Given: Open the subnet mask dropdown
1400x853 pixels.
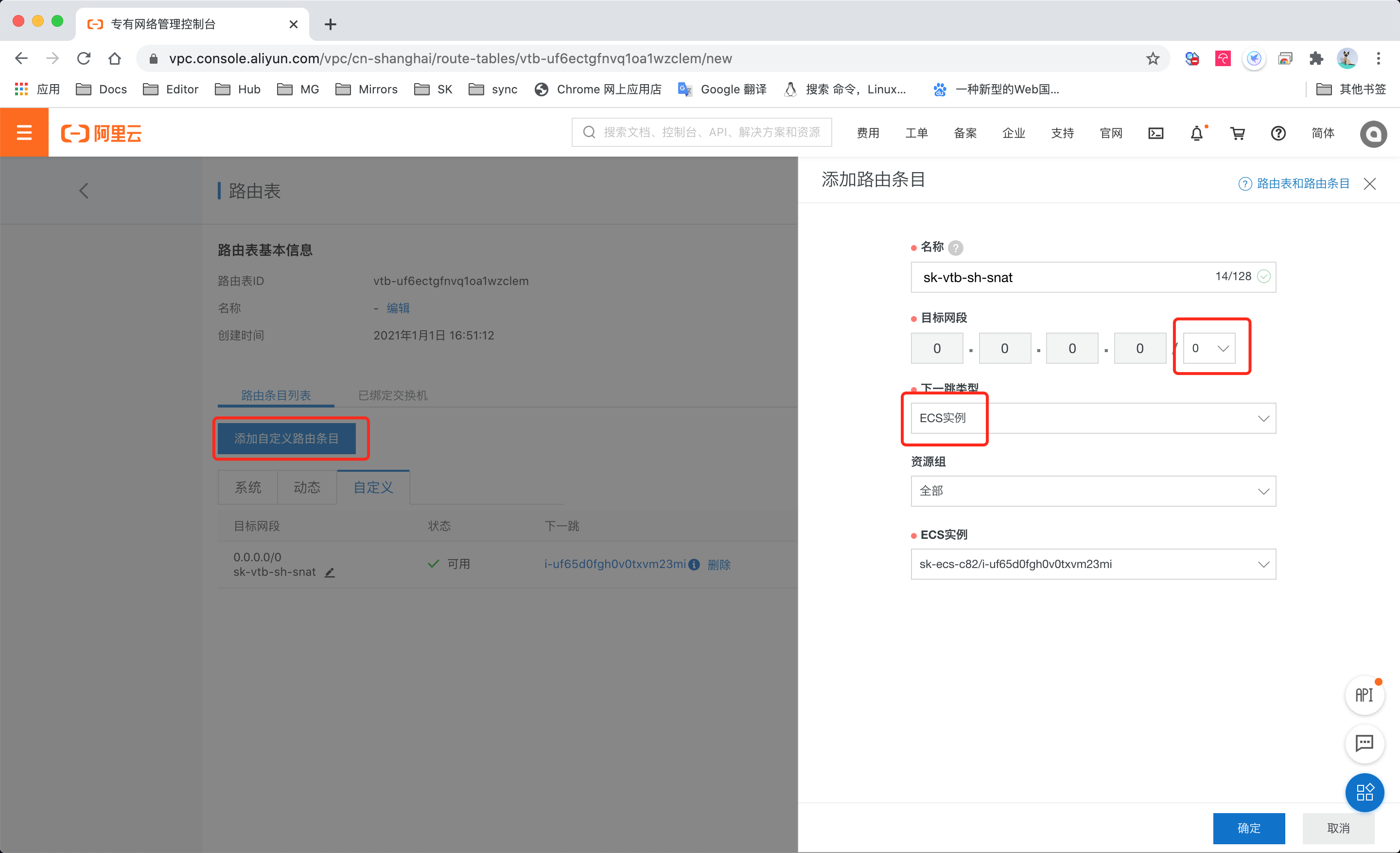Looking at the screenshot, I should 1209,348.
